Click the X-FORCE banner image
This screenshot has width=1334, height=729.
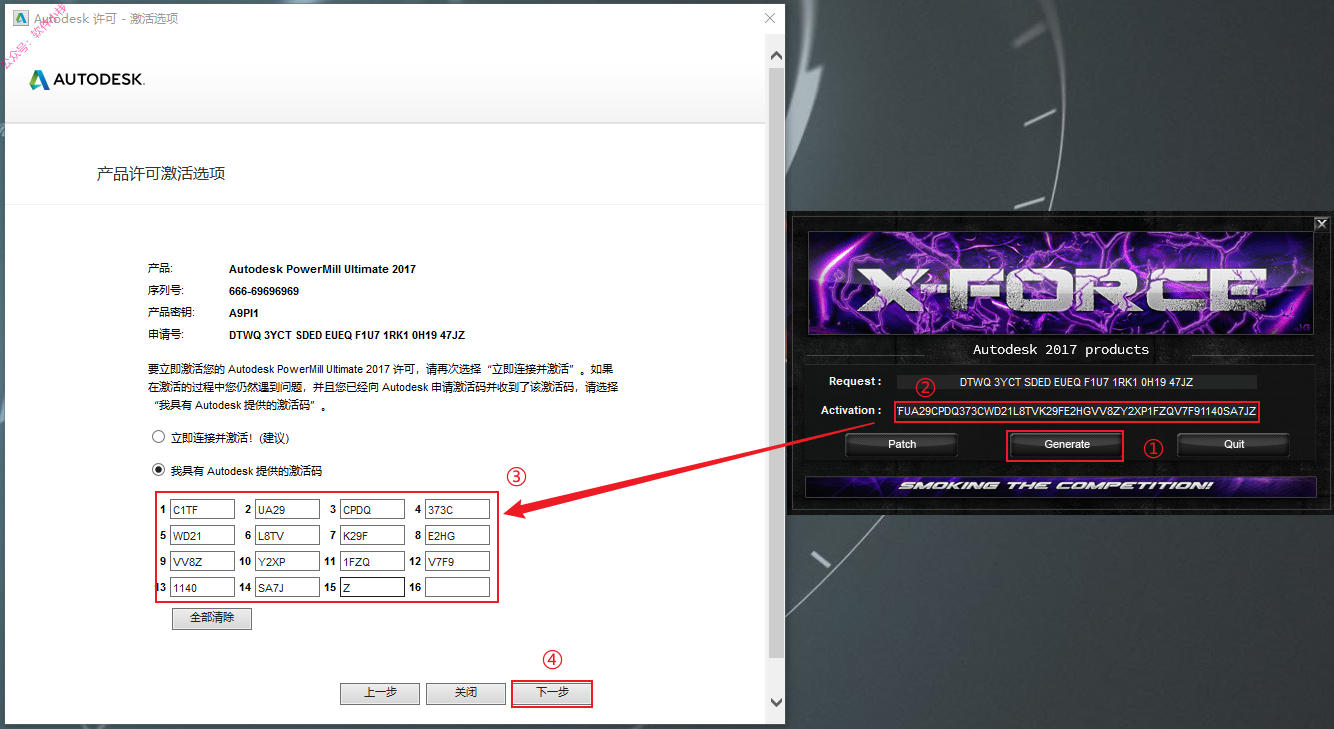pyautogui.click(x=1061, y=285)
